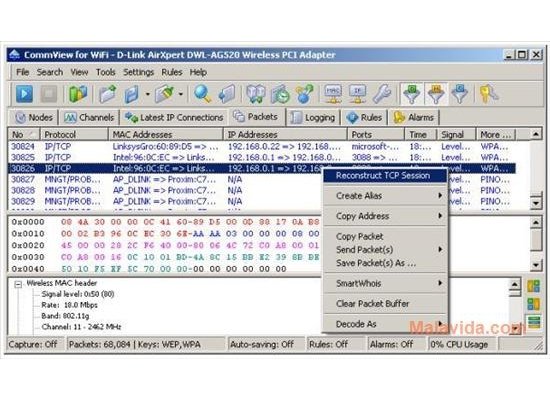
Task: Collapse the Wireless MAC header node
Action: point(18,284)
